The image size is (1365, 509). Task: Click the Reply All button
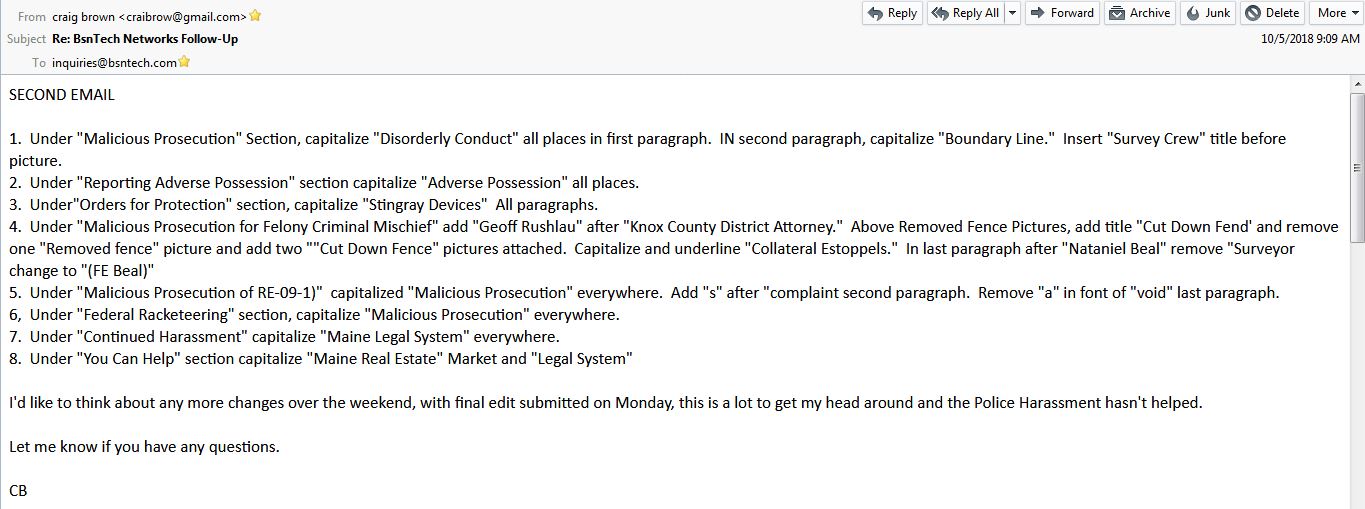click(x=965, y=13)
